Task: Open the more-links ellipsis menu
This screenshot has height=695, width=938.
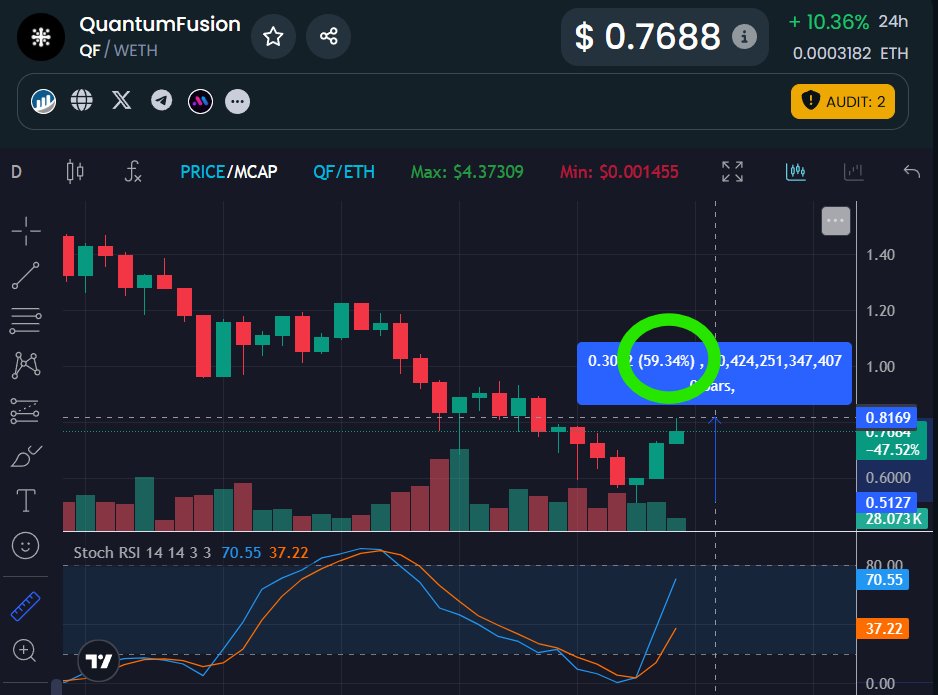Action: click(237, 101)
